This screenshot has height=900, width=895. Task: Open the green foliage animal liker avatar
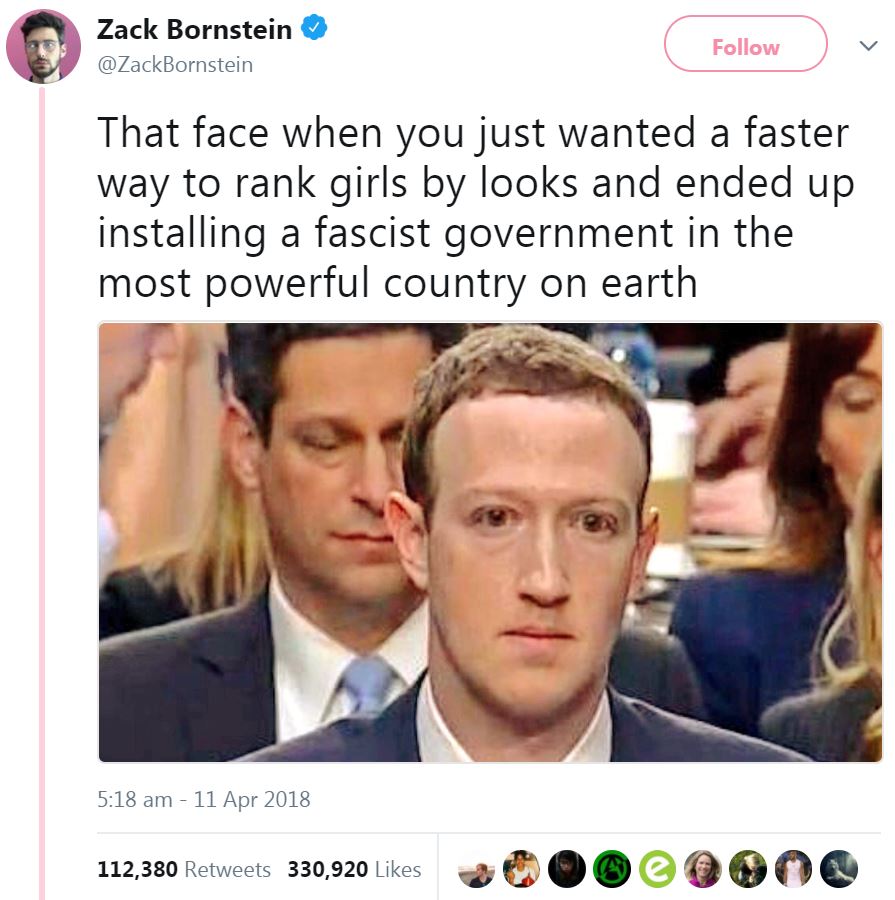click(x=748, y=868)
